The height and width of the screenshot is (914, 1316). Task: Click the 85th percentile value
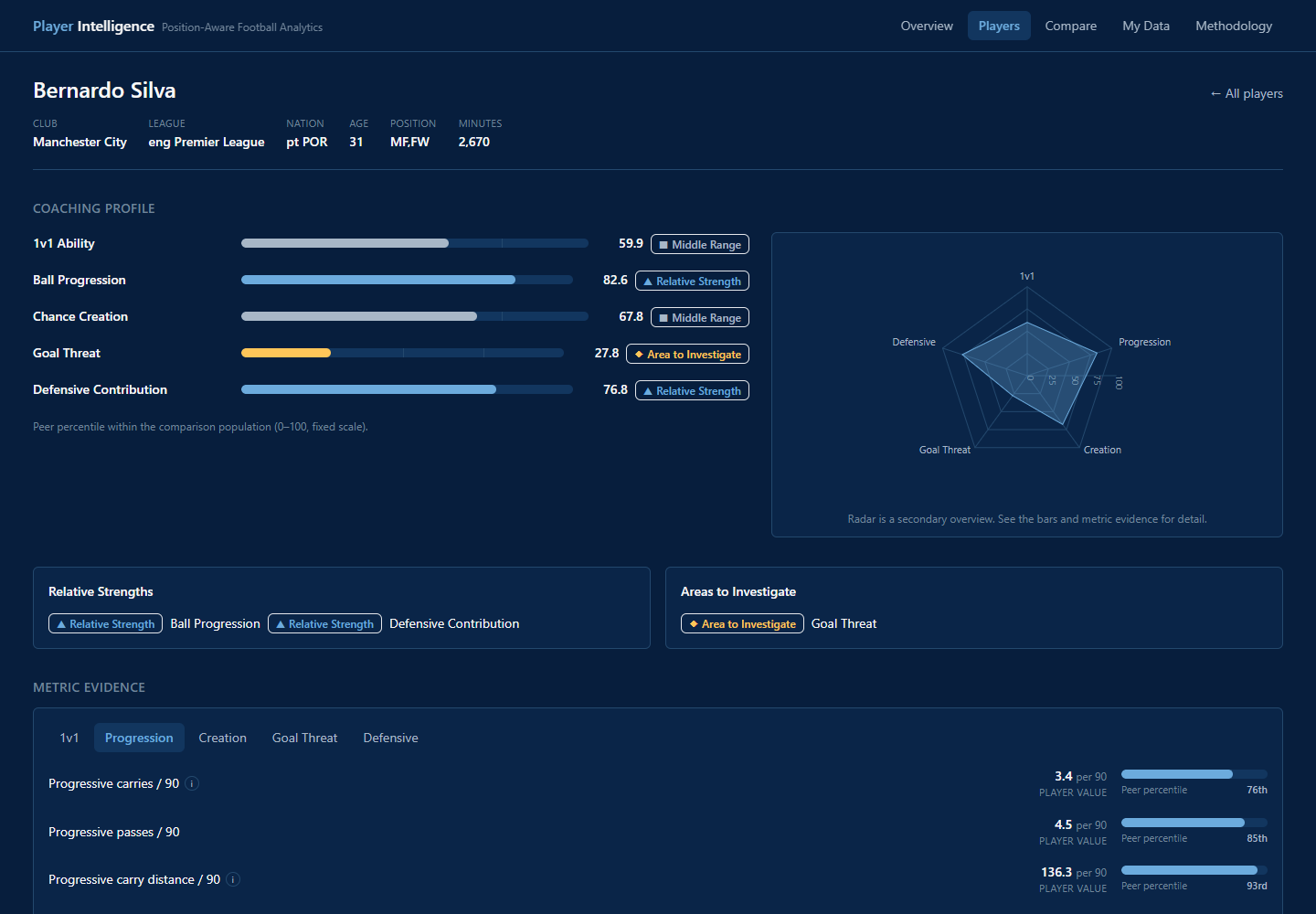click(1257, 838)
